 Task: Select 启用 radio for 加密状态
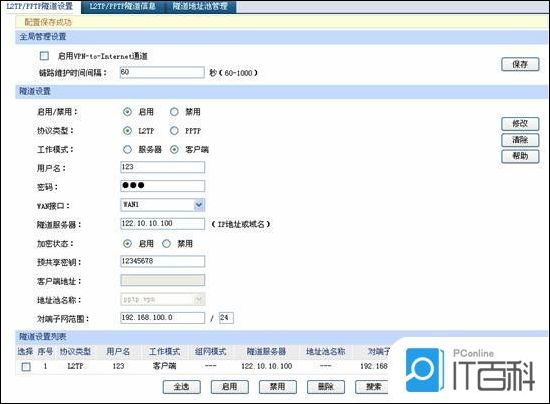pos(127,244)
